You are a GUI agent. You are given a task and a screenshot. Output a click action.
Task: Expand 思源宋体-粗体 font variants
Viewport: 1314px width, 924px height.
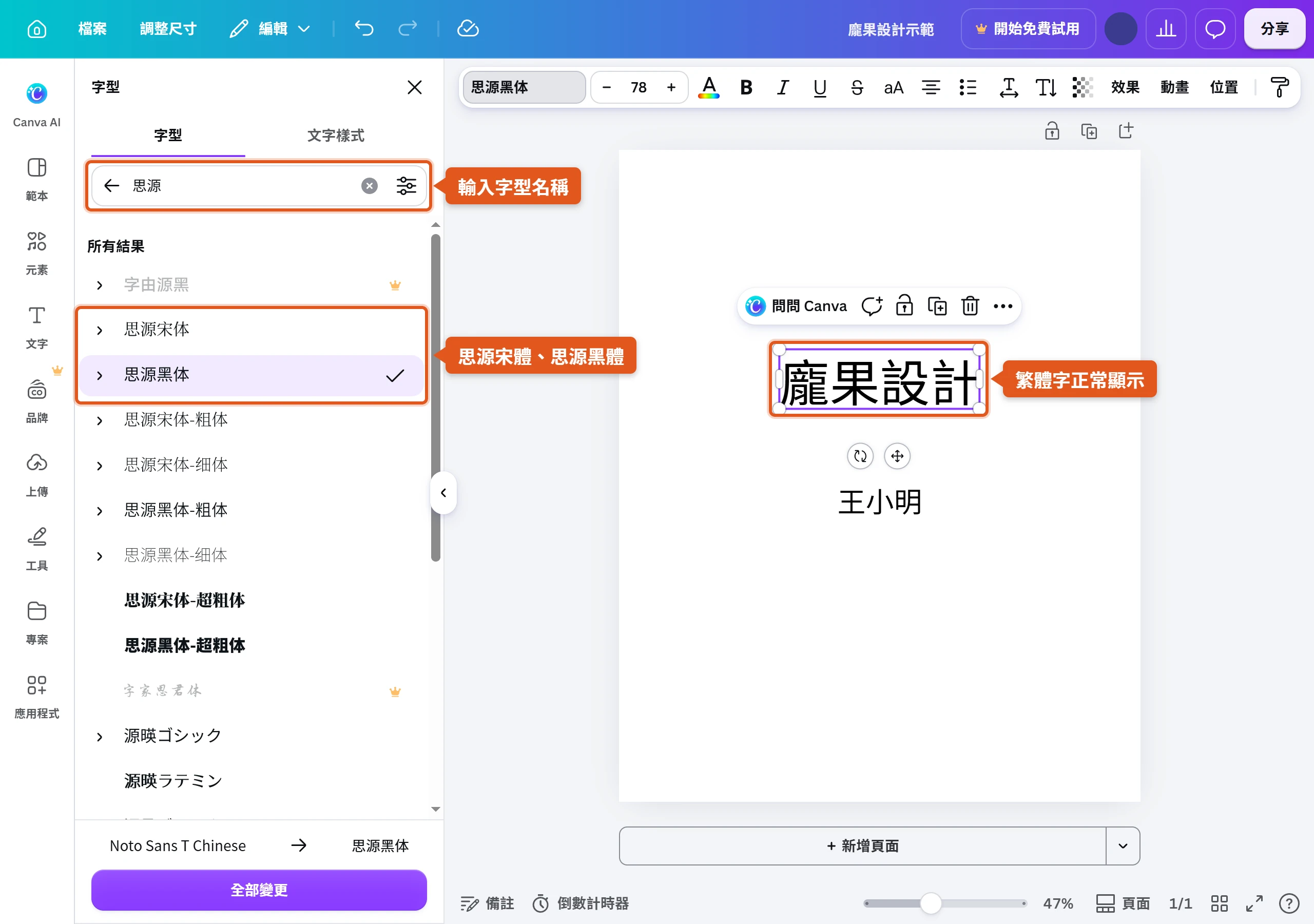[100, 421]
